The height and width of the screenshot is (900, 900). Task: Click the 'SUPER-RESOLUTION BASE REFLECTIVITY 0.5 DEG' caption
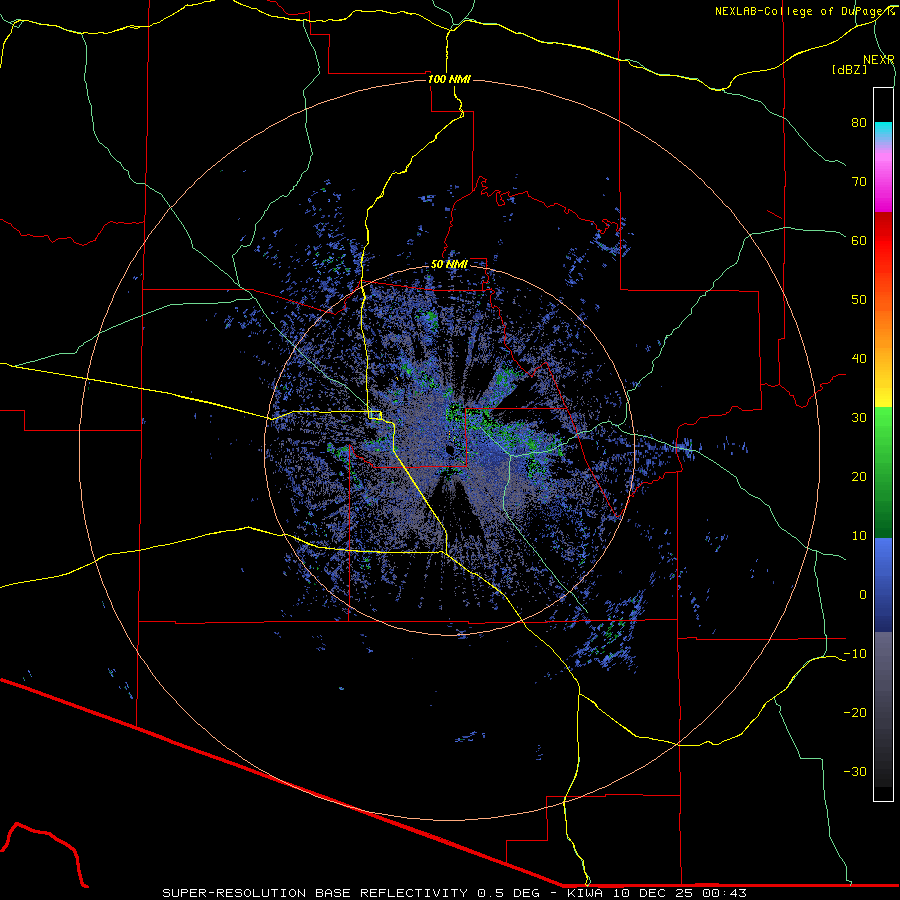tap(351, 893)
